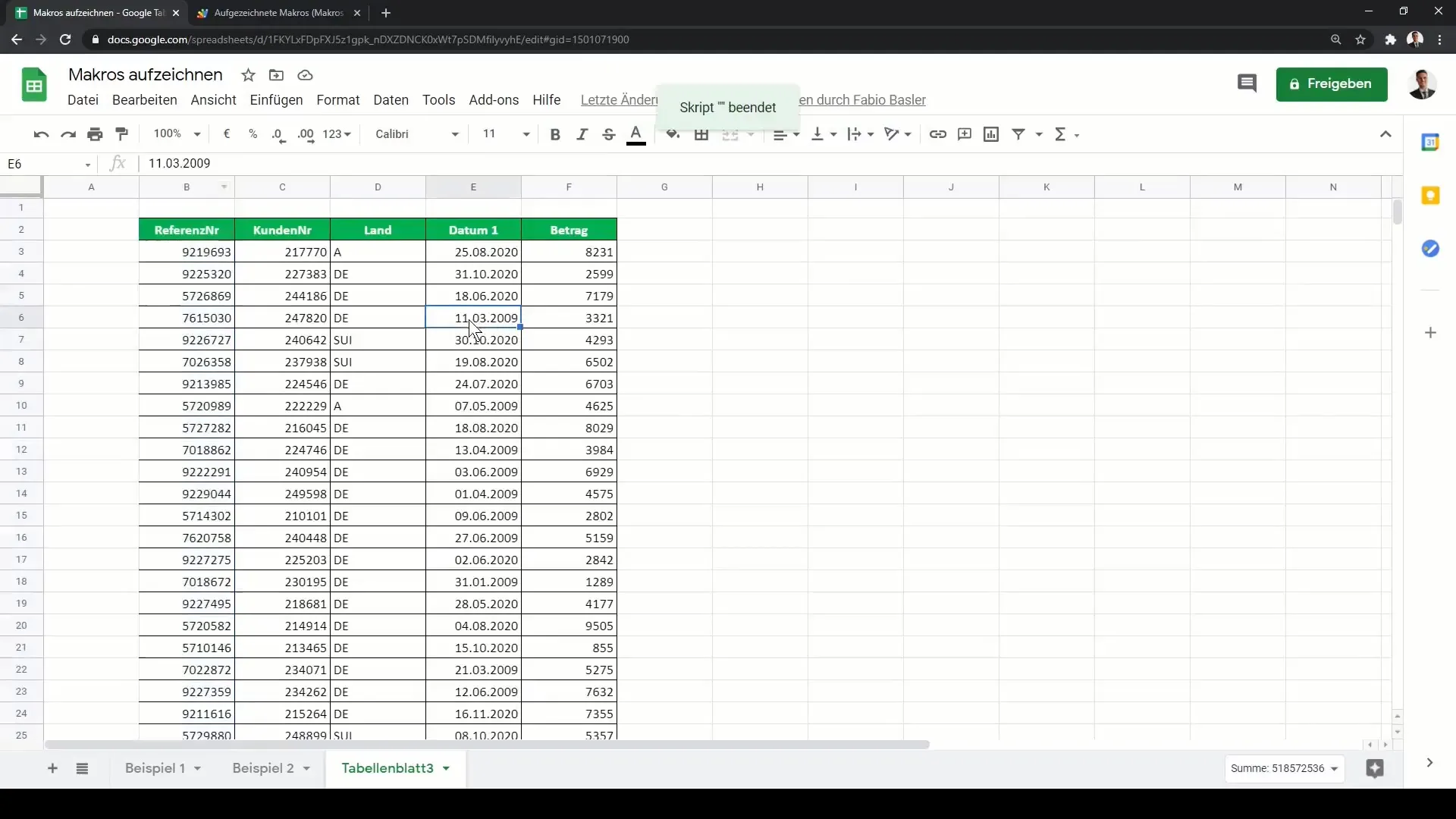1456x819 pixels.
Task: Expand side panel chevron
Action: coord(1429,763)
